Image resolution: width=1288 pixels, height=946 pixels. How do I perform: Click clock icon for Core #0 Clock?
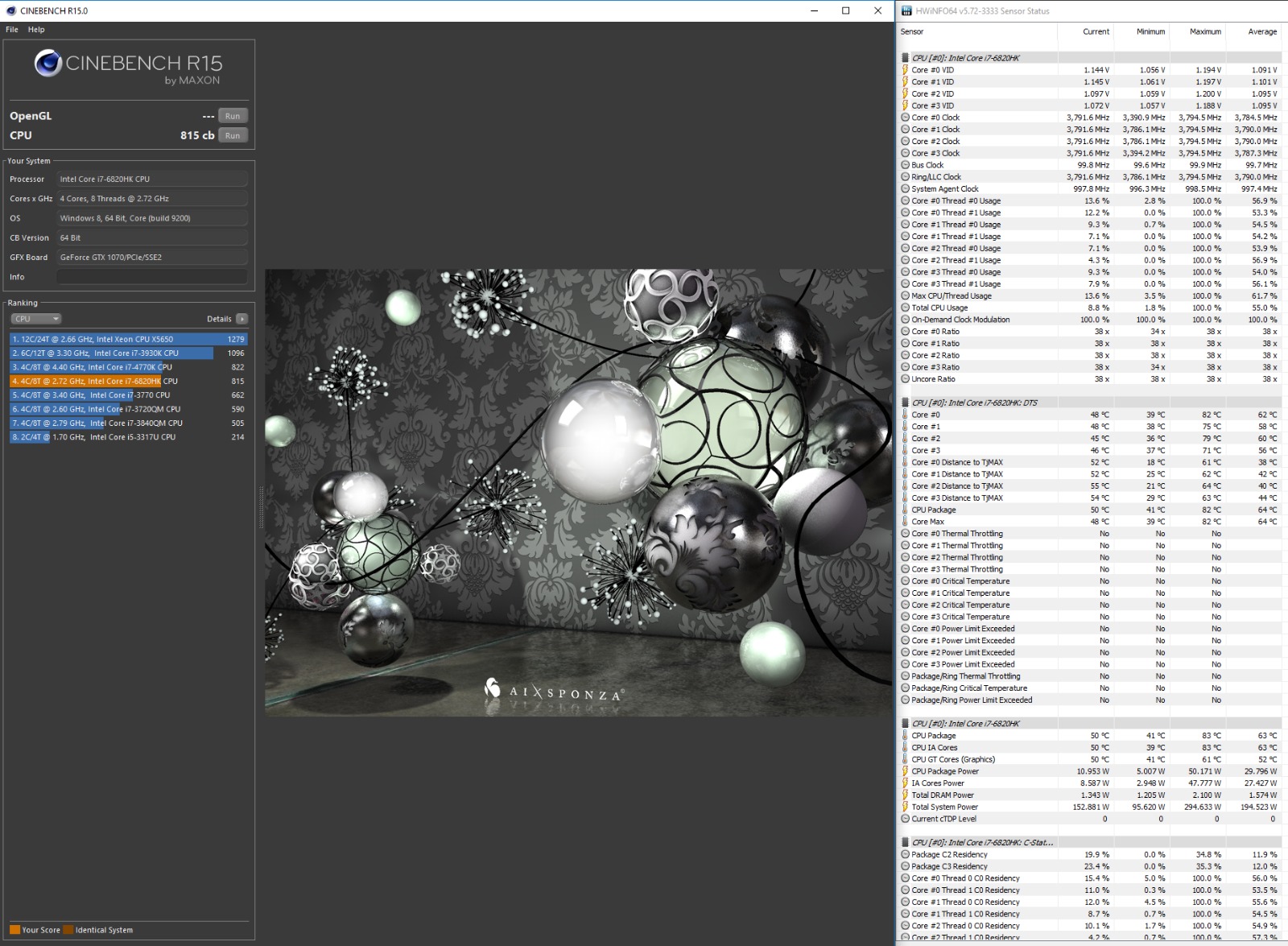click(905, 118)
